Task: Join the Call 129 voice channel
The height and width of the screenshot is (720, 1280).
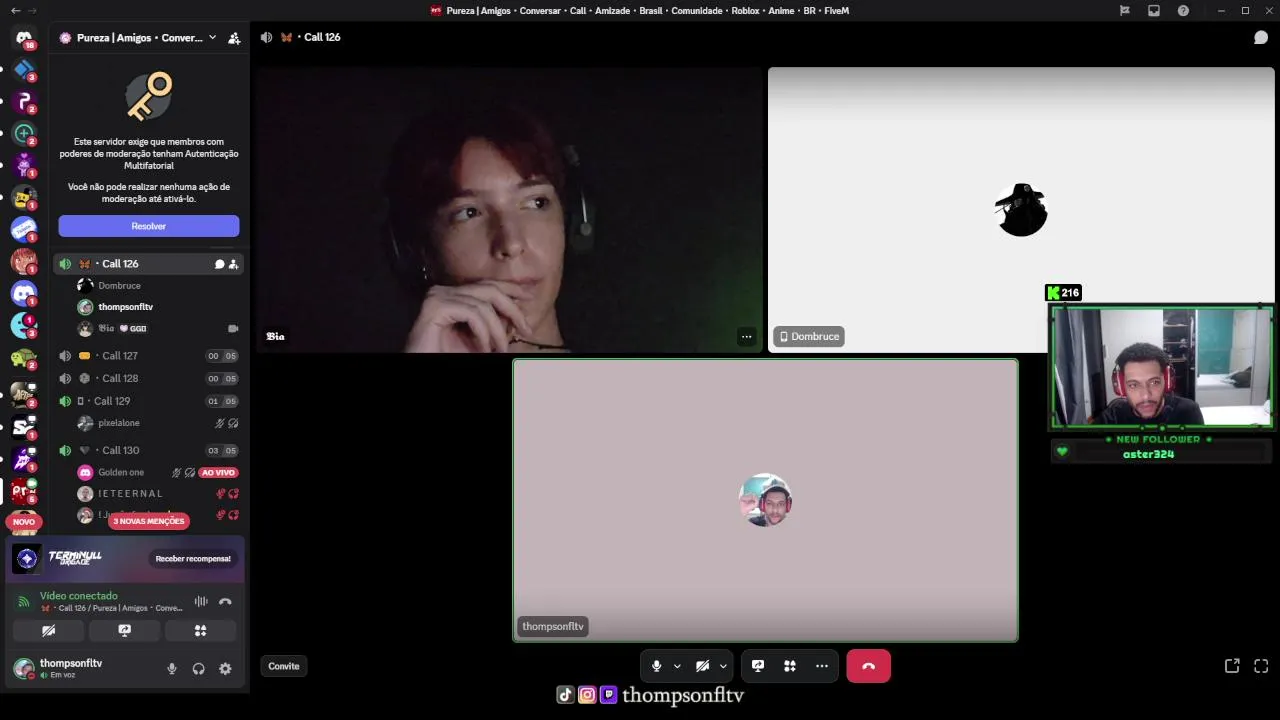Action: 148,401
